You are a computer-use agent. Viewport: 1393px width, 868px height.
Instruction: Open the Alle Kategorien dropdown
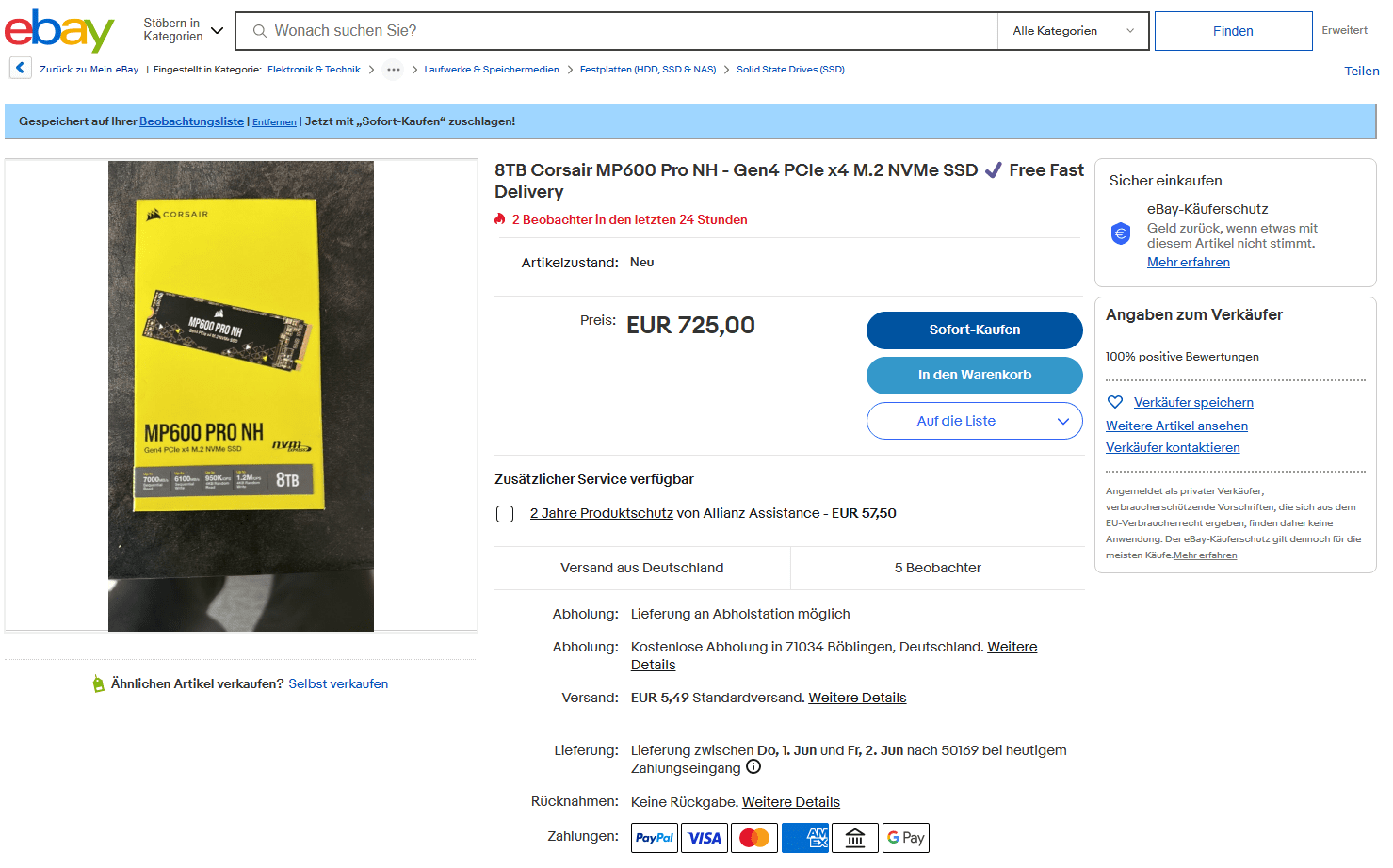click(x=1073, y=31)
